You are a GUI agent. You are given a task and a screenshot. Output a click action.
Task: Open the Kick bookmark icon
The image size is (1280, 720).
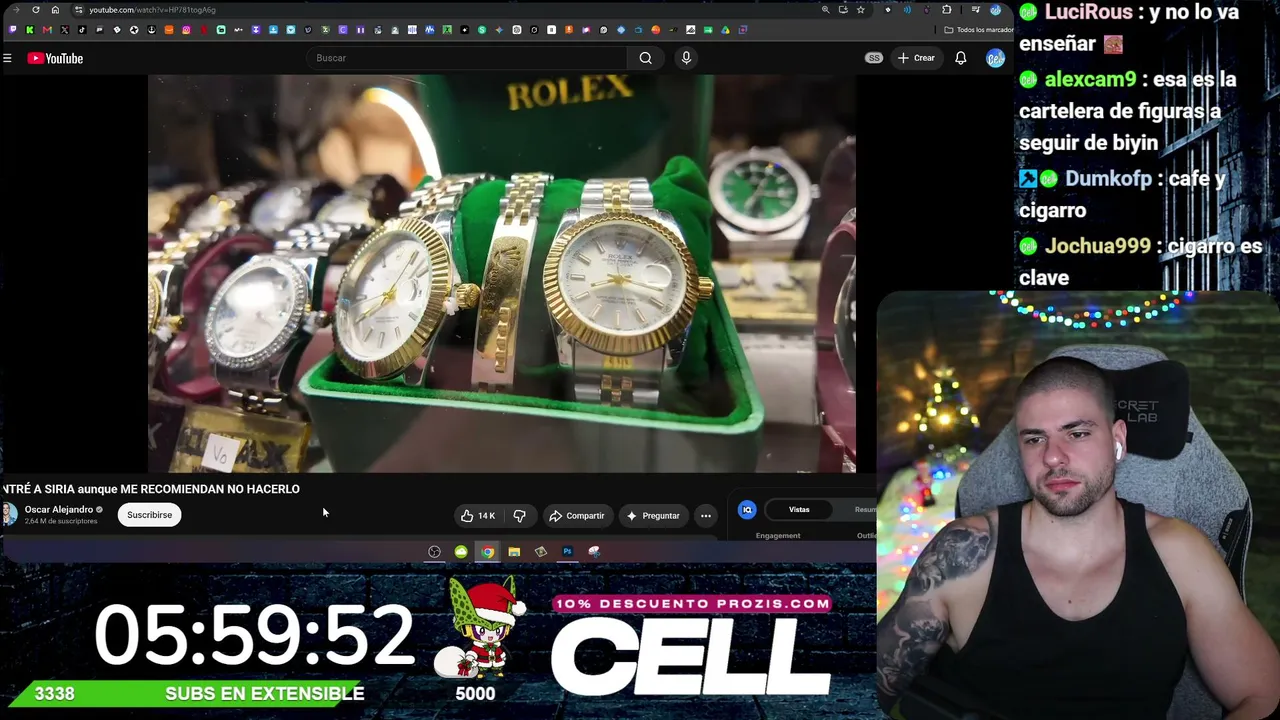click(29, 30)
